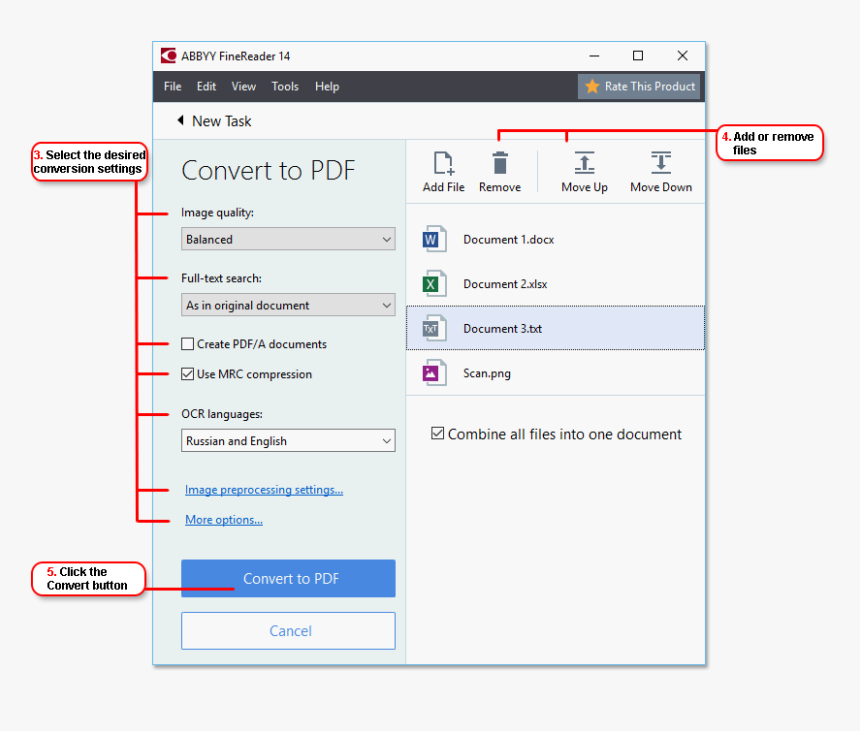Click the Move Down icon
Screen dimensions: 860x731
point(661,163)
